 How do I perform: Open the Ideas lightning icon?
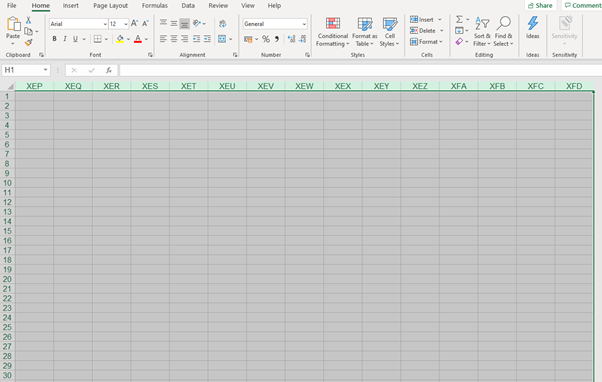point(533,23)
